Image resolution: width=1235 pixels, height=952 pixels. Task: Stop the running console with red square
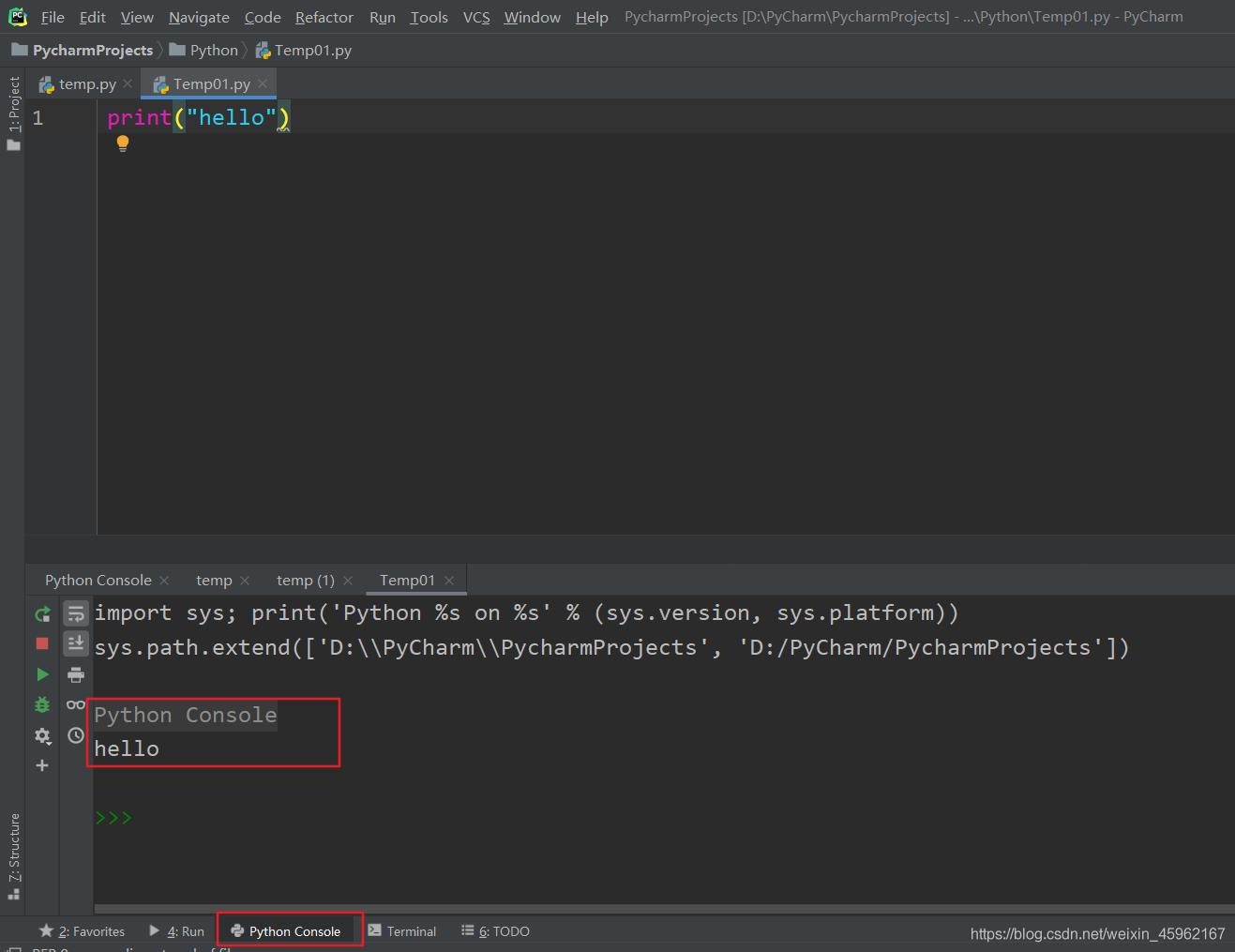point(42,643)
